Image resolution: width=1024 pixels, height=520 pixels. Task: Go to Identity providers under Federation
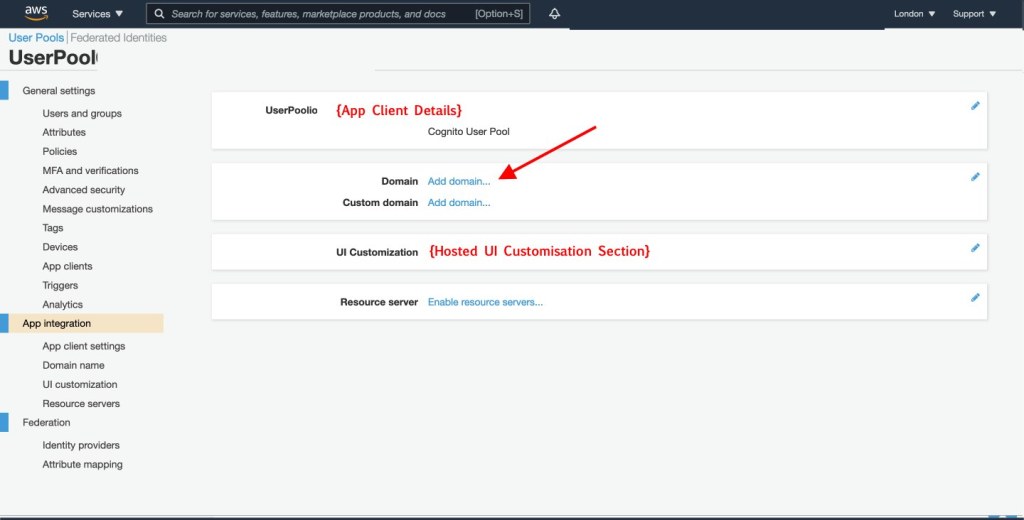(x=81, y=445)
